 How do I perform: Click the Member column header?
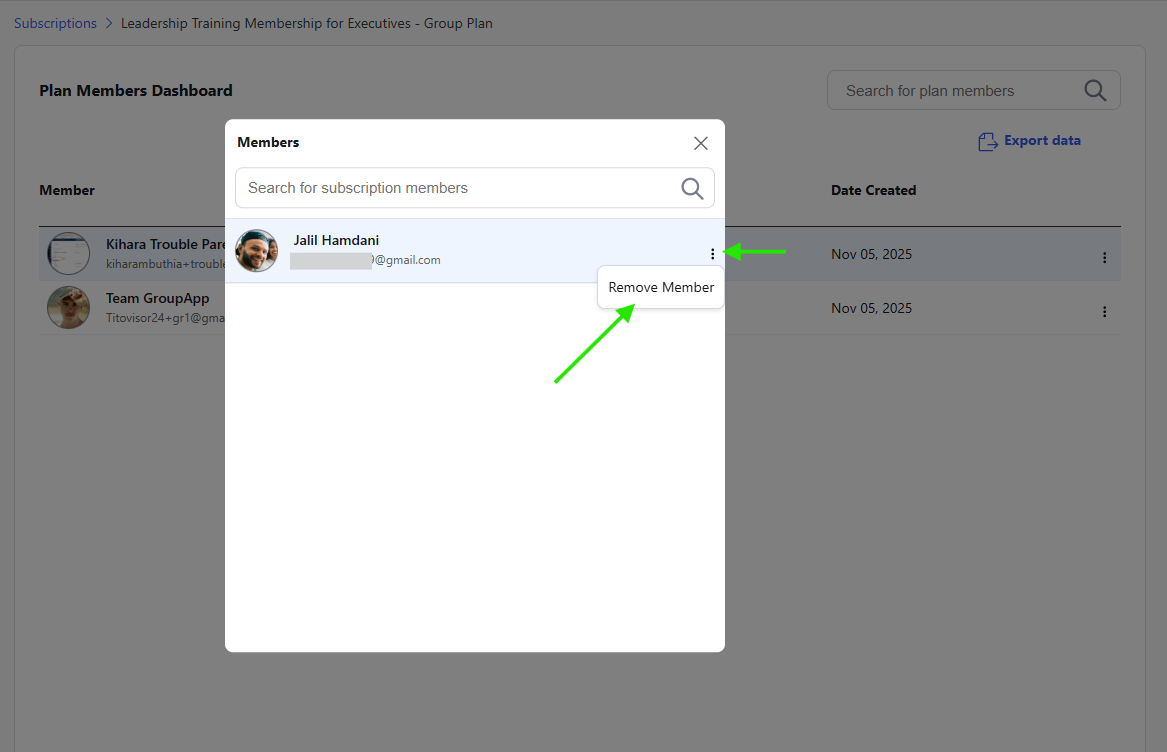[67, 190]
